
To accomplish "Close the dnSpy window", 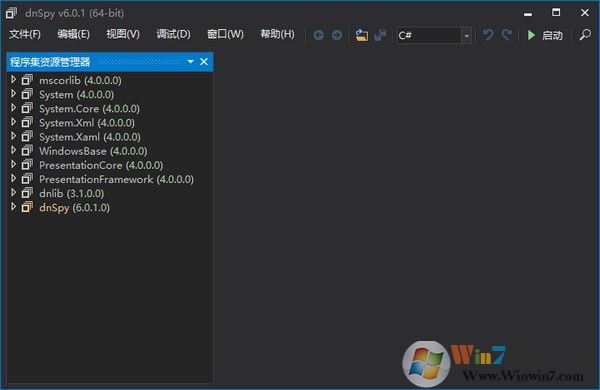I will coord(585,13).
